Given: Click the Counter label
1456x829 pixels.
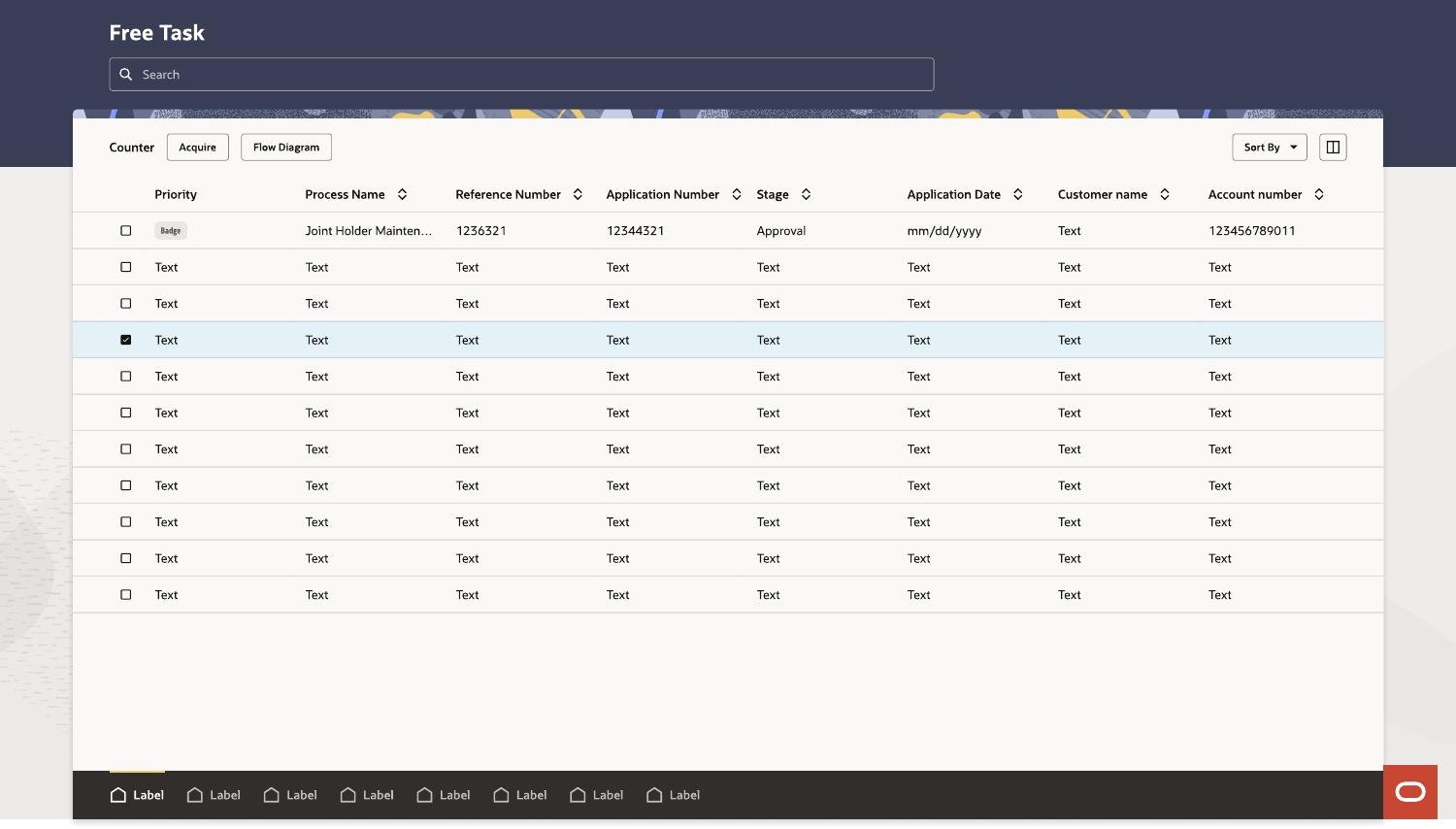Looking at the screenshot, I should point(132,148).
